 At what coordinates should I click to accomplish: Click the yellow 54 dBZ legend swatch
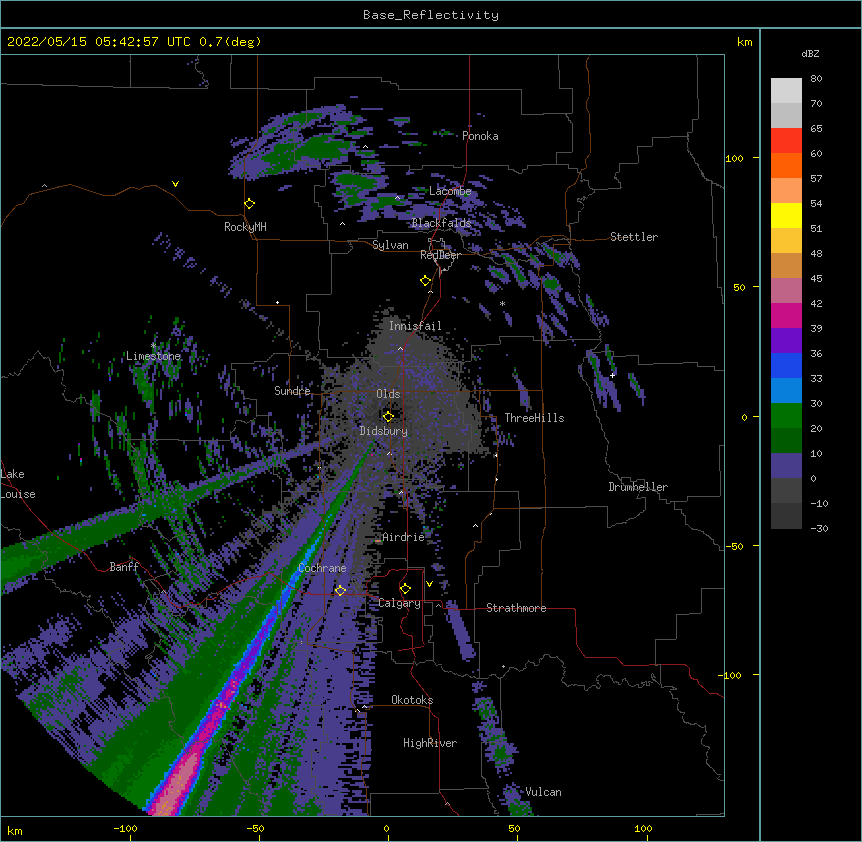click(x=786, y=215)
